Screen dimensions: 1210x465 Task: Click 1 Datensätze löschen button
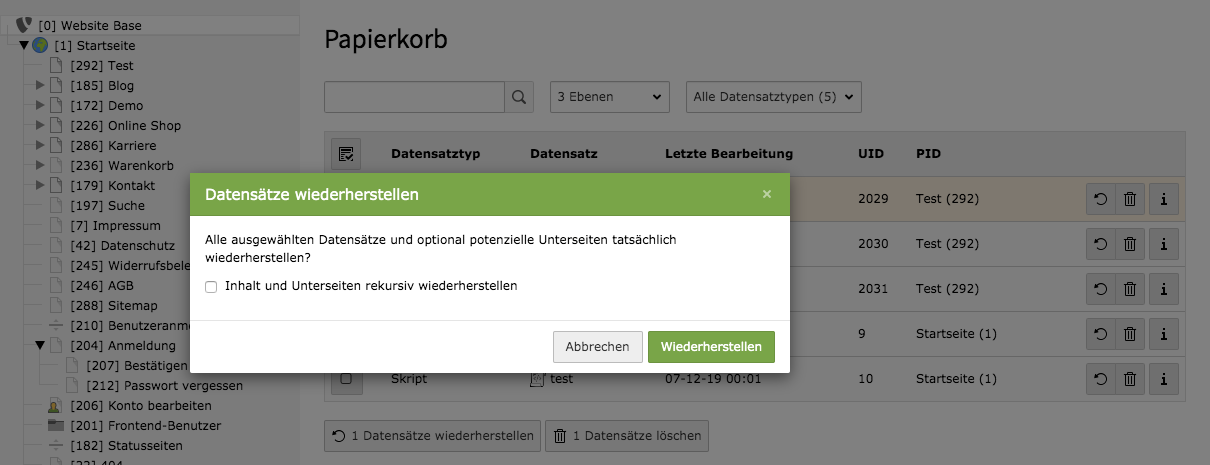627,436
